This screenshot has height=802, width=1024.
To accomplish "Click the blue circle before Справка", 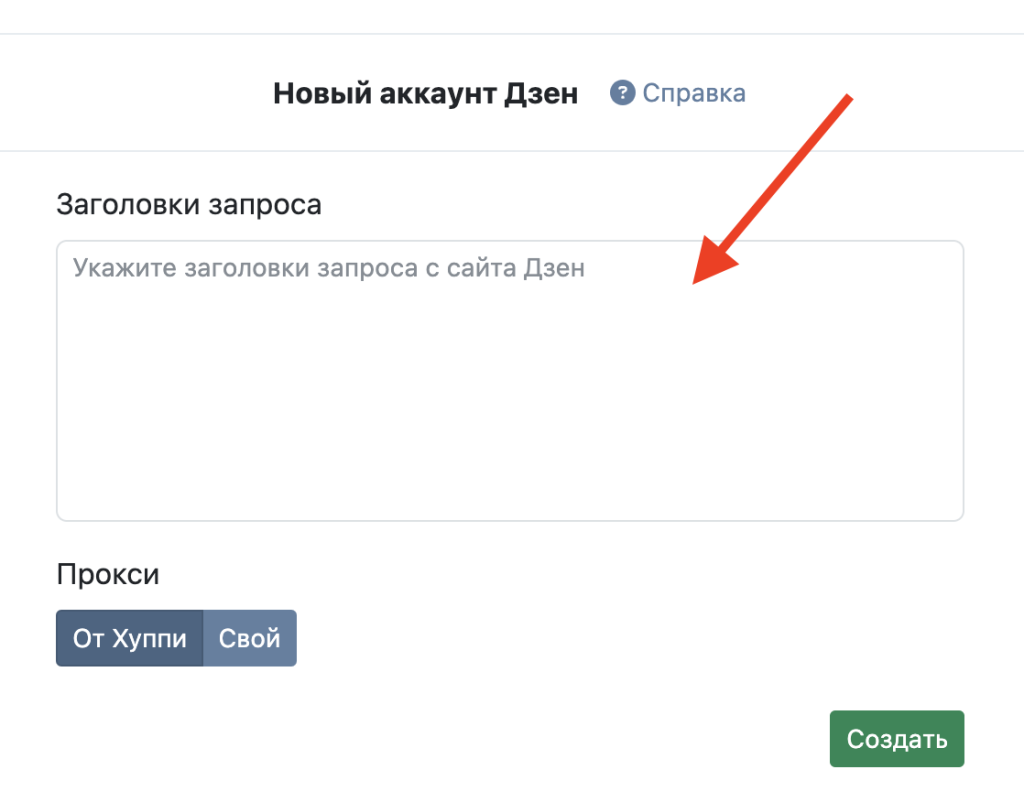I will pyautogui.click(x=622, y=94).
